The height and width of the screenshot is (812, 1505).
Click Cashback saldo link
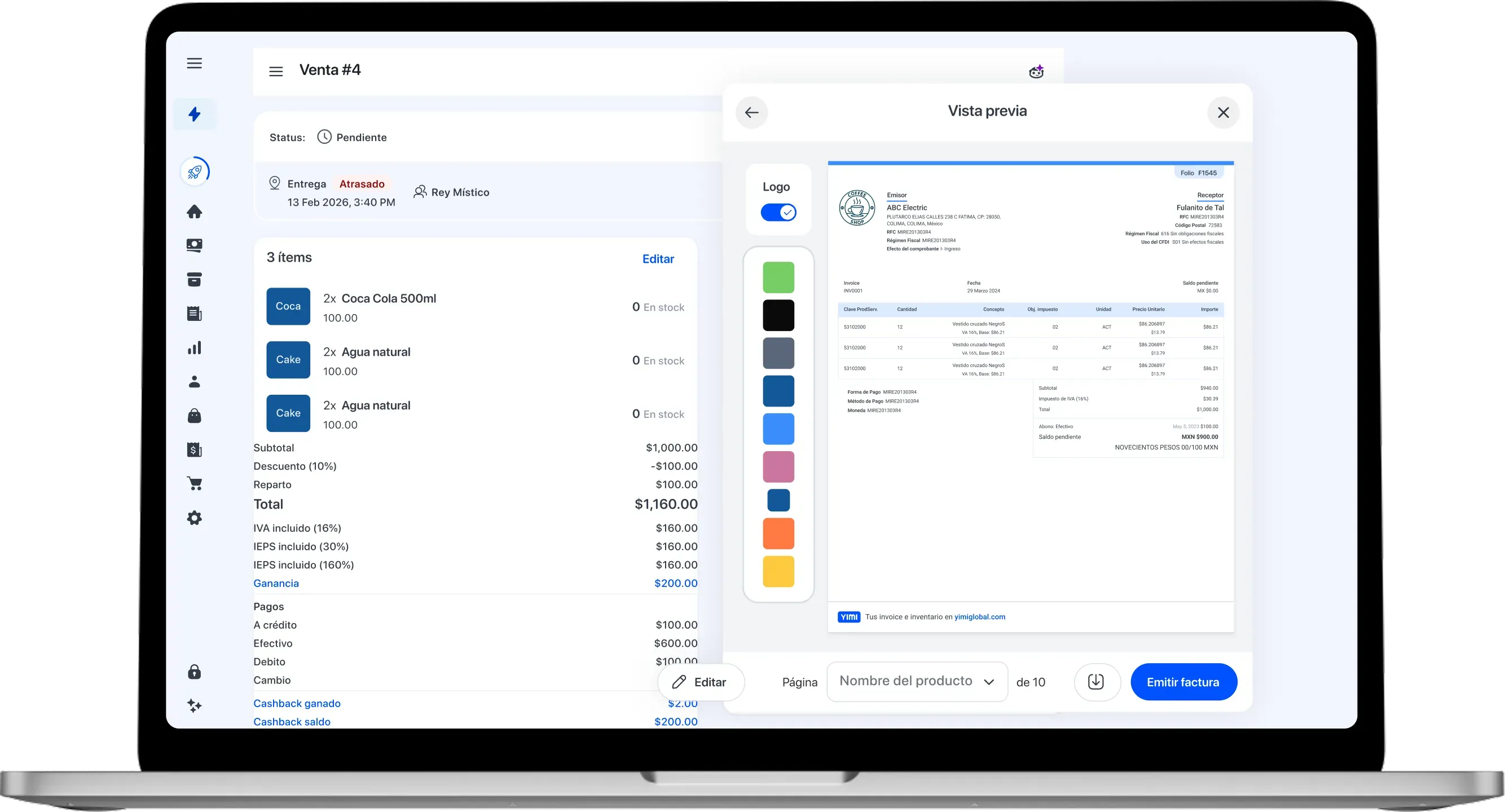tap(292, 721)
